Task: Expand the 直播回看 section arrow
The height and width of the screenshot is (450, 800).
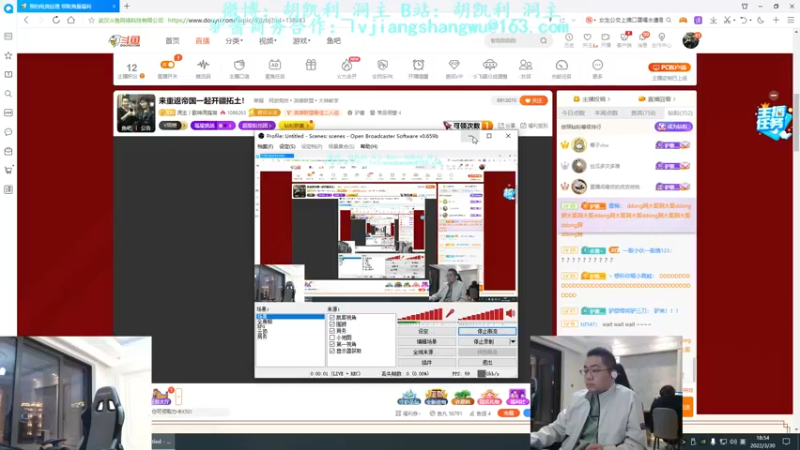Action: (674, 99)
